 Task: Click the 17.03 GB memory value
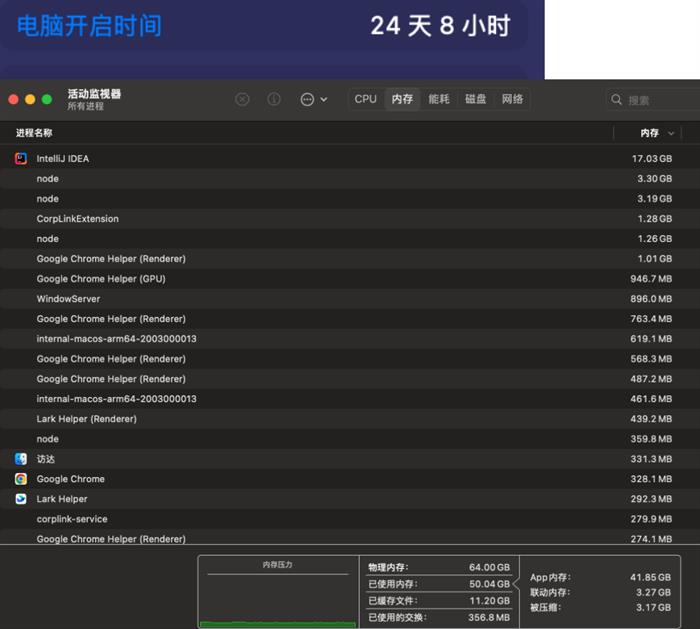click(x=652, y=158)
